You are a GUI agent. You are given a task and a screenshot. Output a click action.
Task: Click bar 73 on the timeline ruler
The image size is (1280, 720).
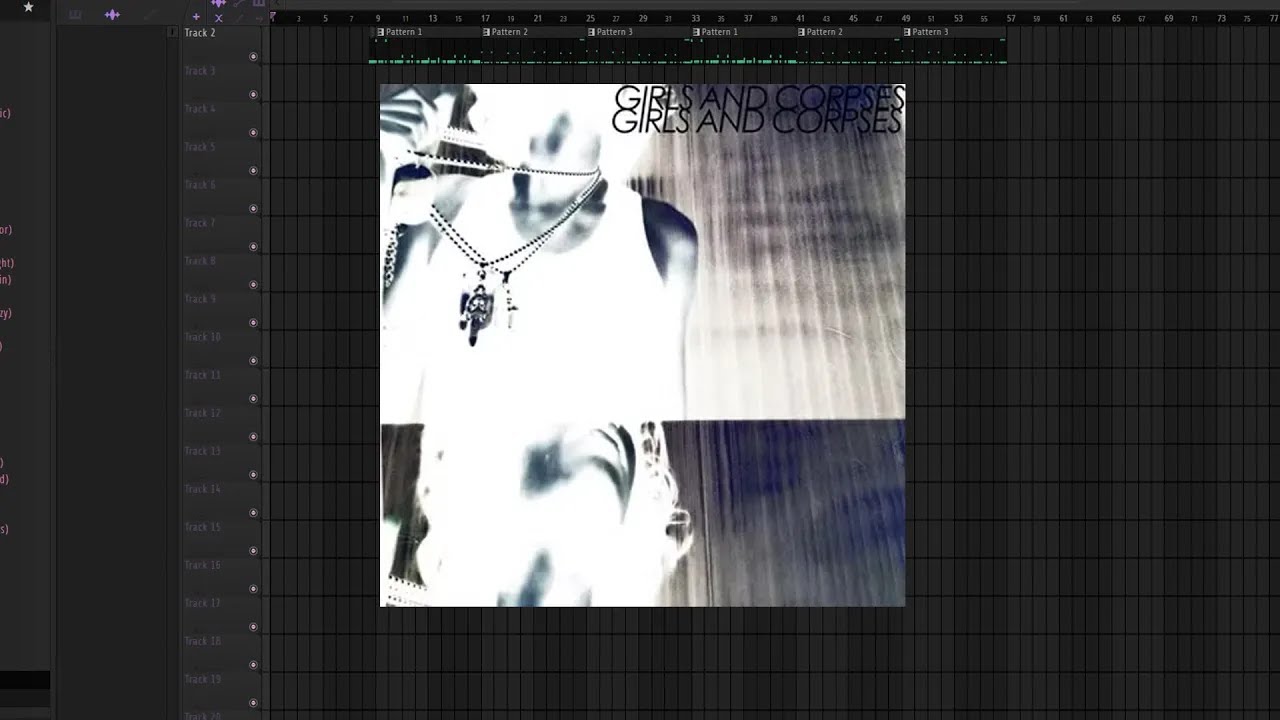point(1221,18)
